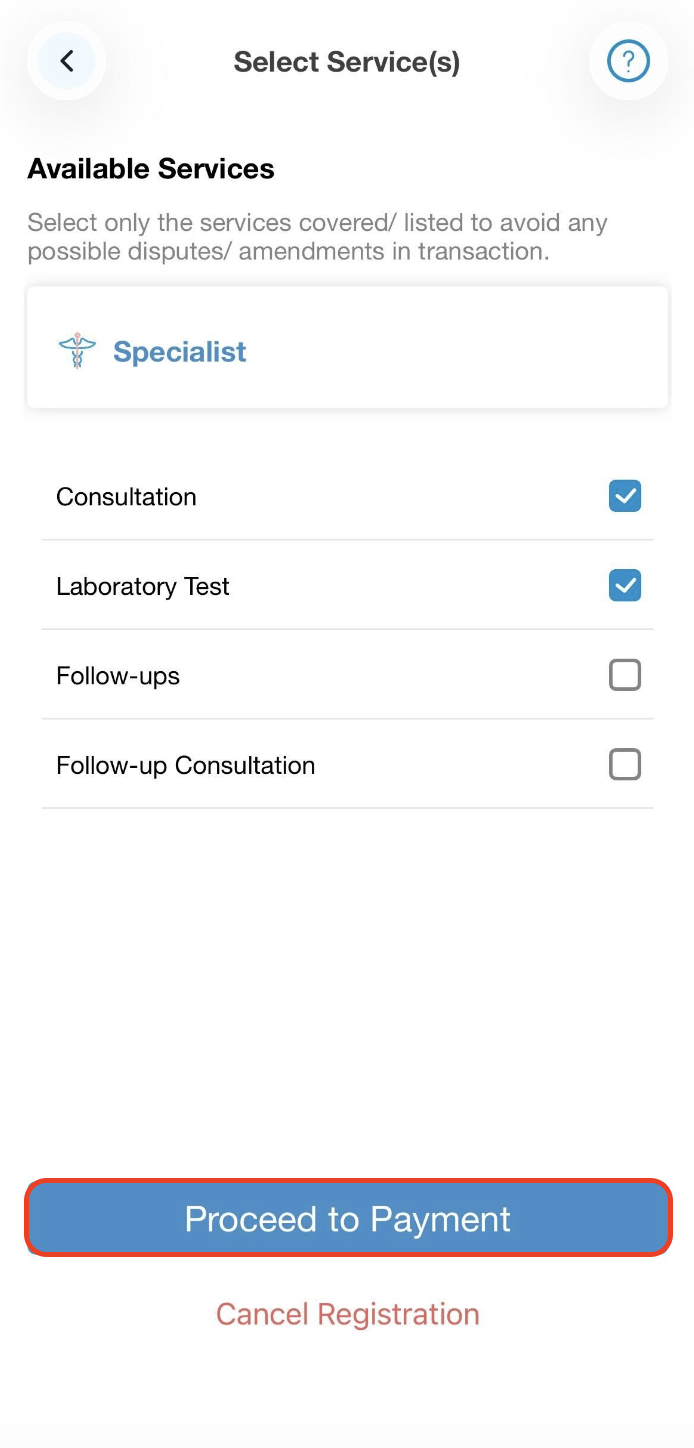Enable the Follow-ups checkbox
The image size is (694, 1448).
[625, 676]
